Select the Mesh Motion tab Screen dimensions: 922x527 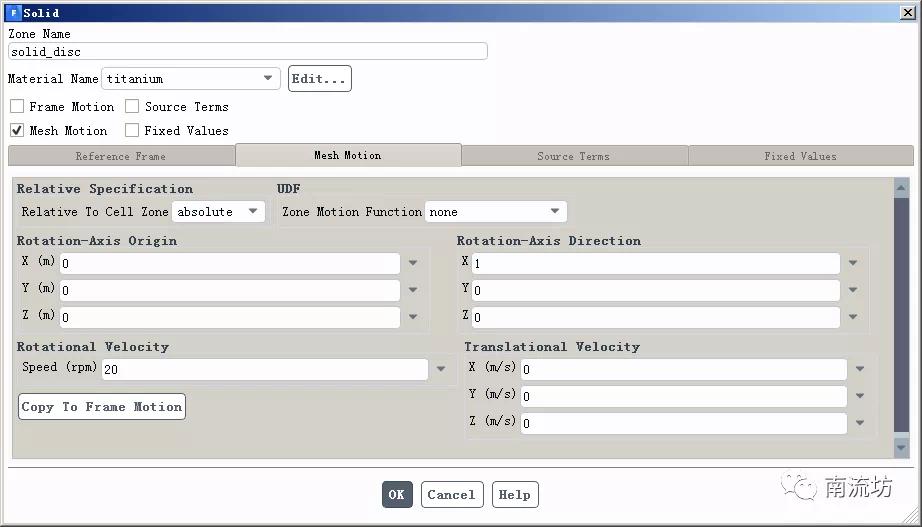pyautogui.click(x=348, y=155)
